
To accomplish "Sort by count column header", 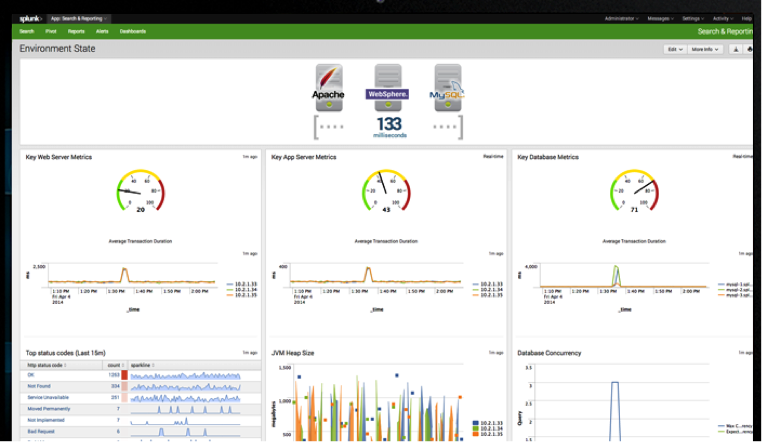I will click(116, 365).
